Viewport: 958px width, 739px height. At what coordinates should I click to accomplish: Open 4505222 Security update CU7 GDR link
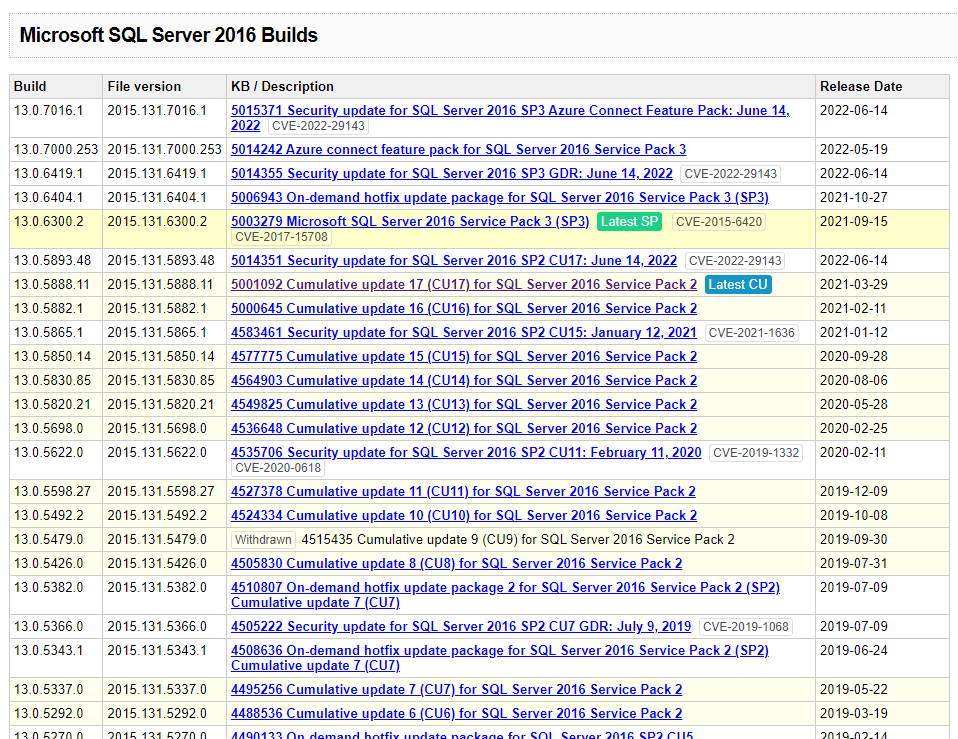pyautogui.click(x=461, y=627)
